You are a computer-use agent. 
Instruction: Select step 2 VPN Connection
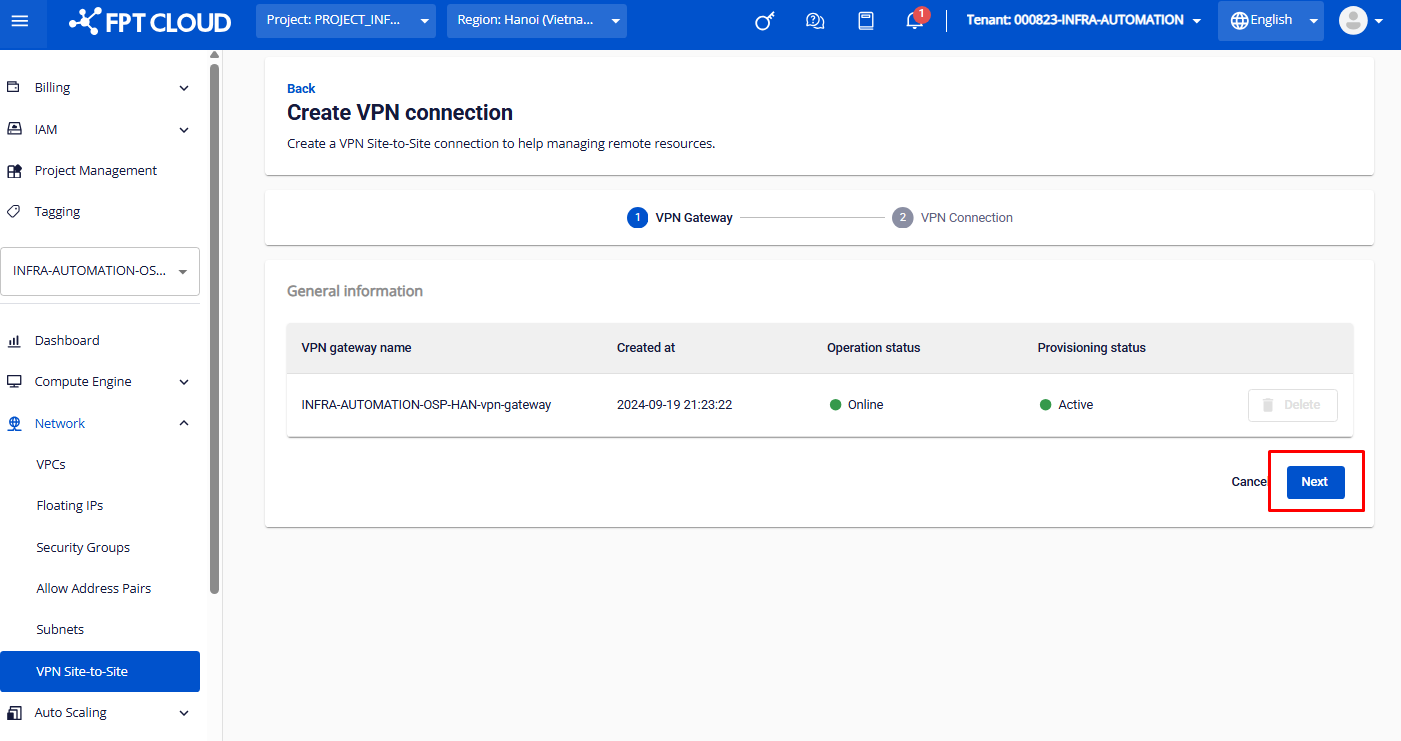[952, 218]
